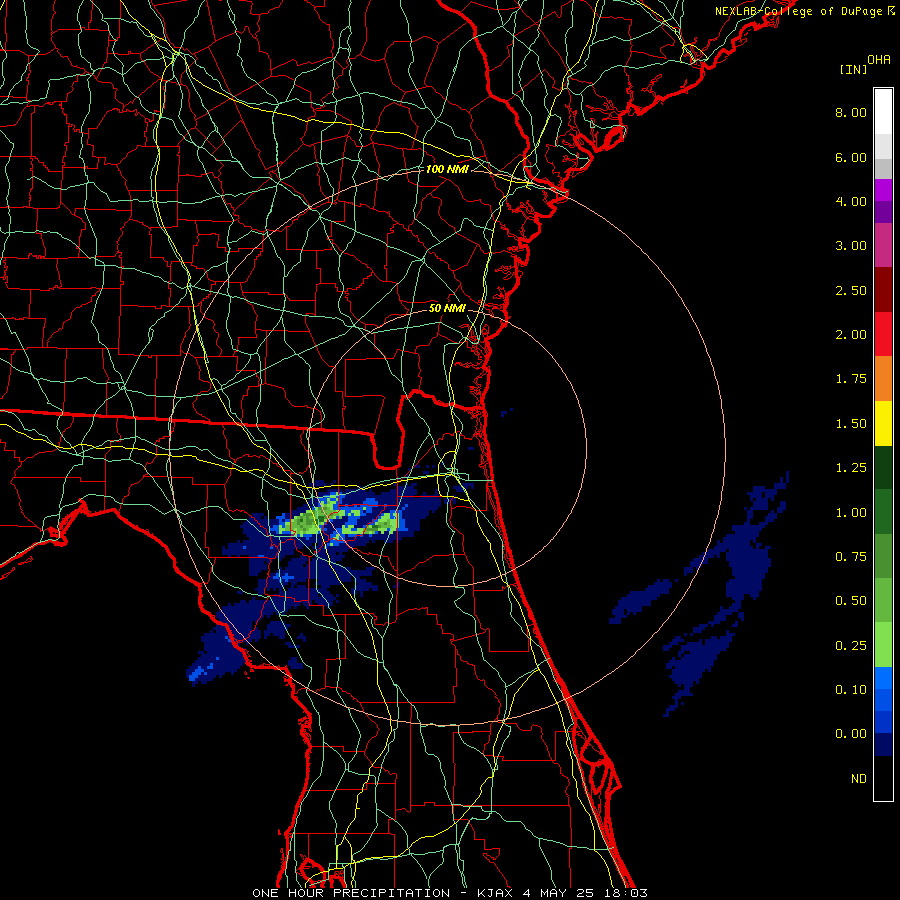900x900 pixels.
Task: Select the 0.50 legend value
Action: pyautogui.click(x=851, y=601)
